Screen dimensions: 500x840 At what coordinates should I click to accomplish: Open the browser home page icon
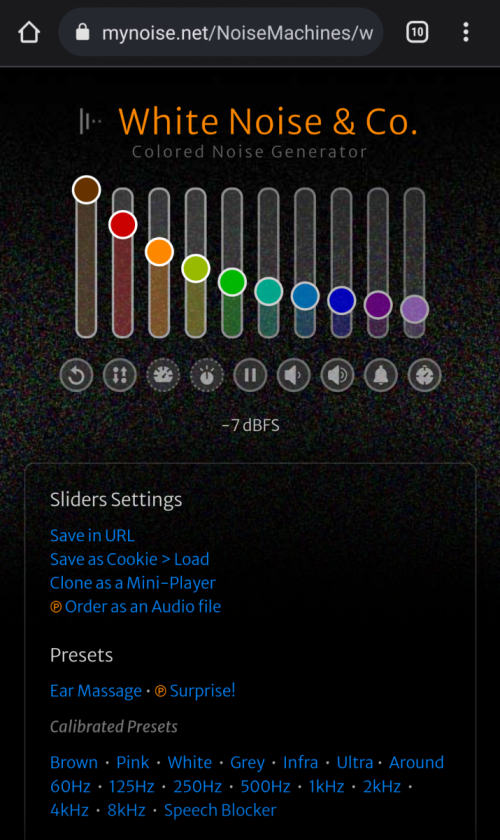pyautogui.click(x=29, y=32)
